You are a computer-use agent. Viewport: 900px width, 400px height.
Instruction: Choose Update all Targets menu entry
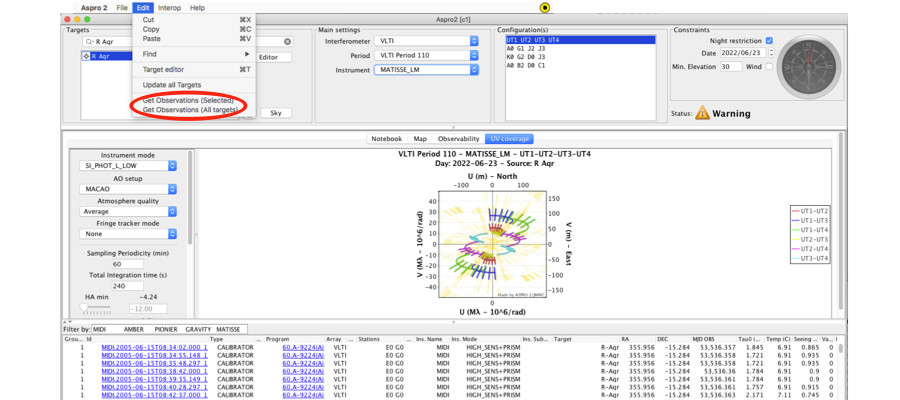click(194, 85)
